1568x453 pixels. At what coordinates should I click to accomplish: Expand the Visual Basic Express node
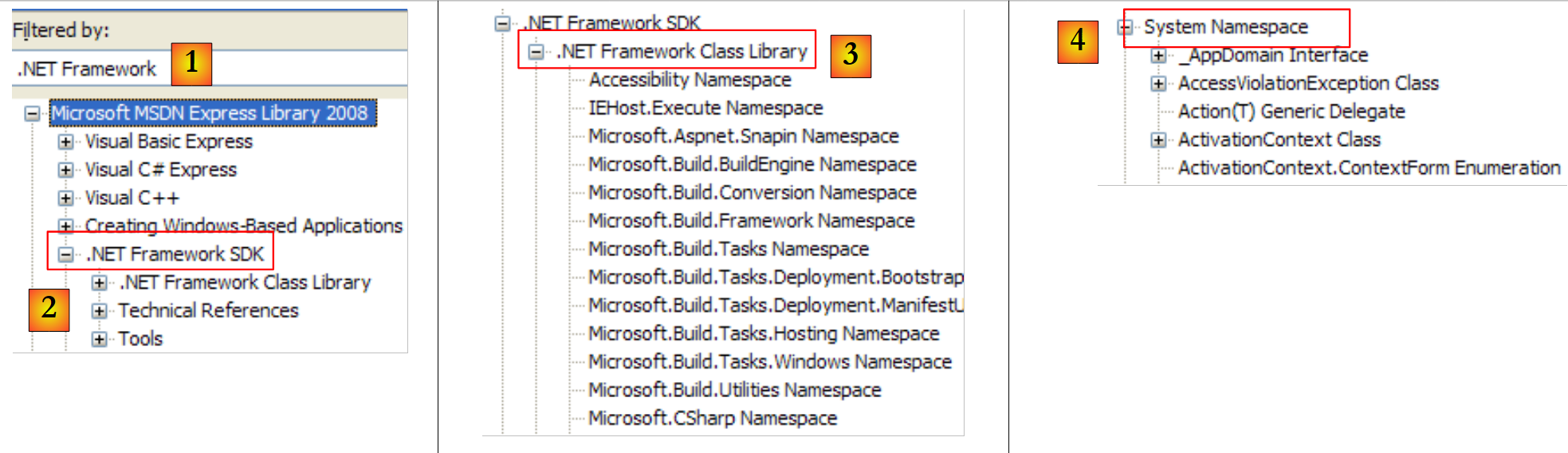point(65,142)
